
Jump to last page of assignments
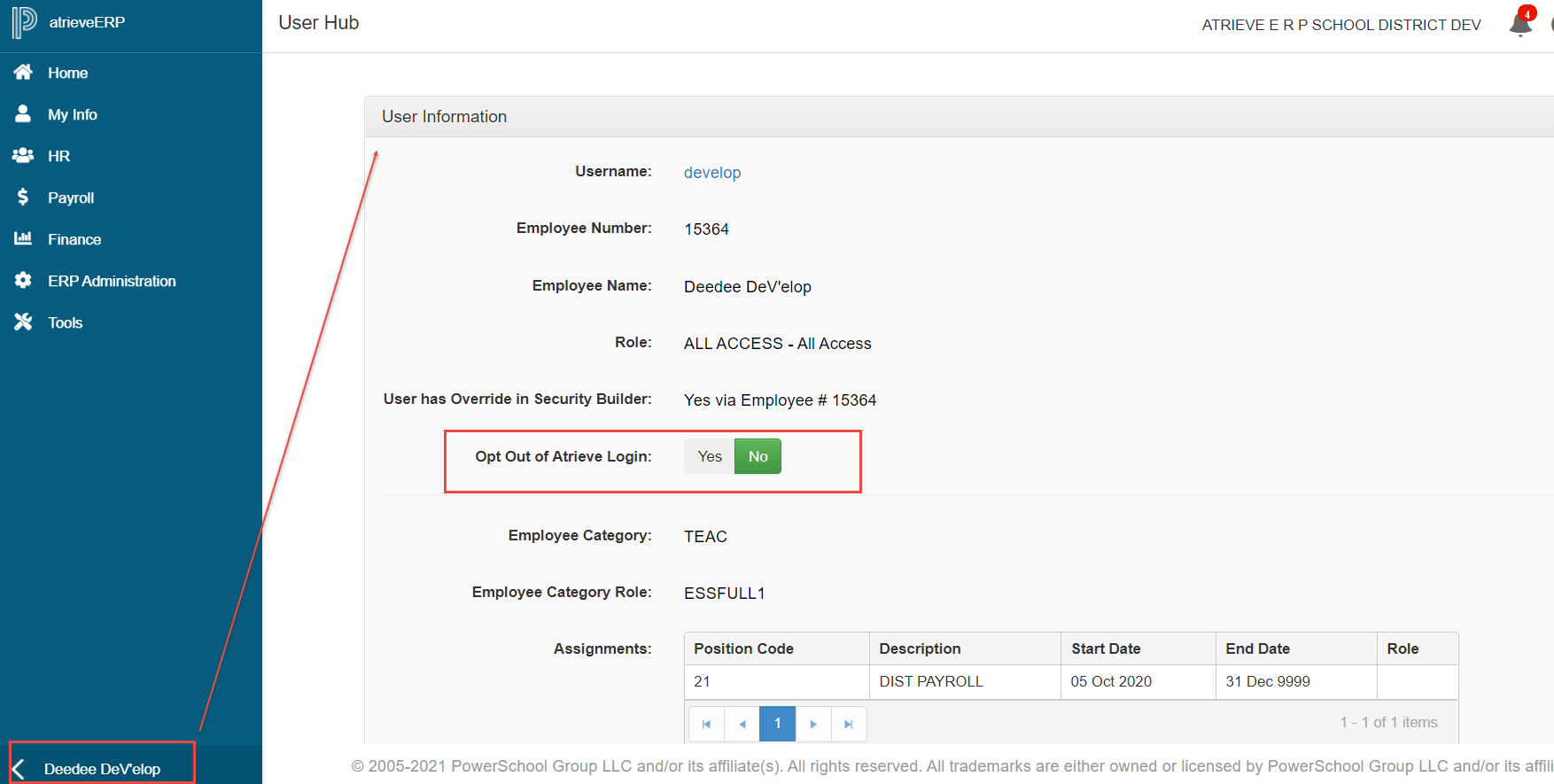click(x=849, y=724)
